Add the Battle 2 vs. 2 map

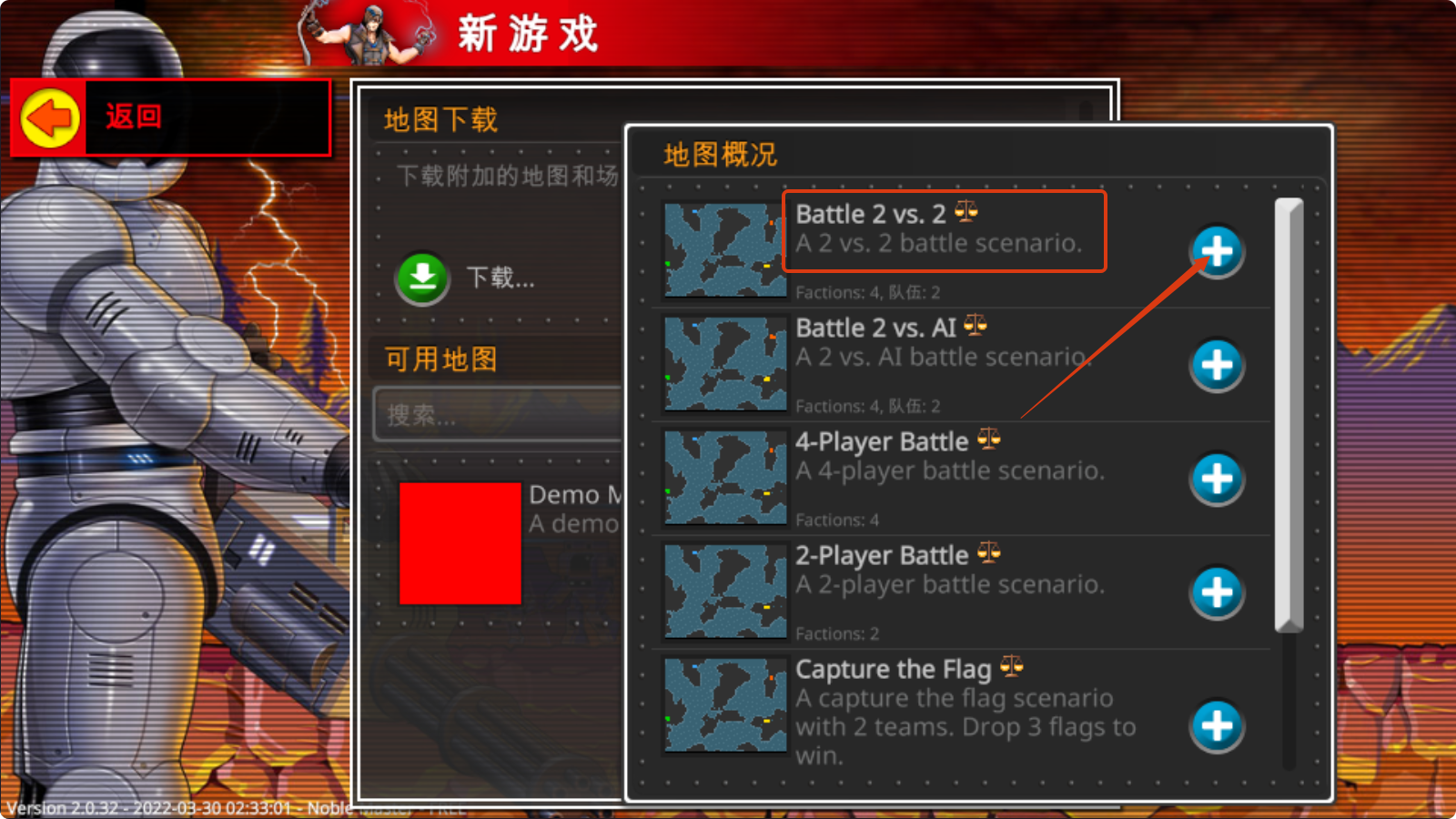coord(1217,250)
